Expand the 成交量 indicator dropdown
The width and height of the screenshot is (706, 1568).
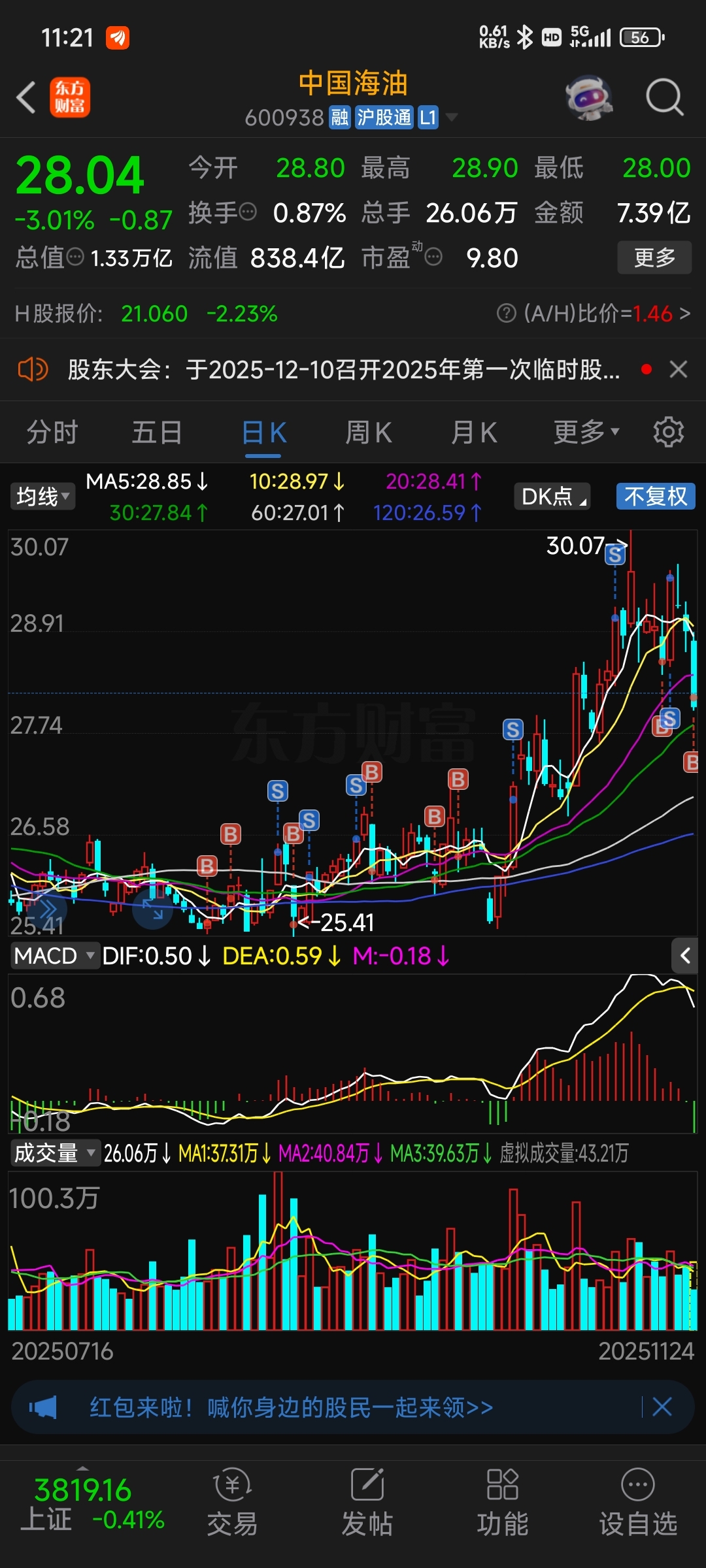click(x=55, y=1153)
